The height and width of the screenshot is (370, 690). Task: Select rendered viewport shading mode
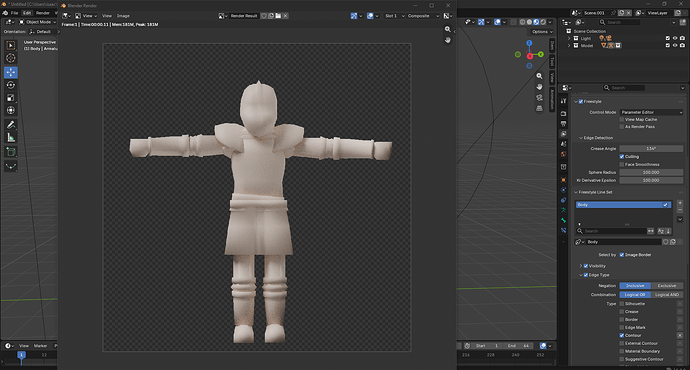pyautogui.click(x=543, y=22)
